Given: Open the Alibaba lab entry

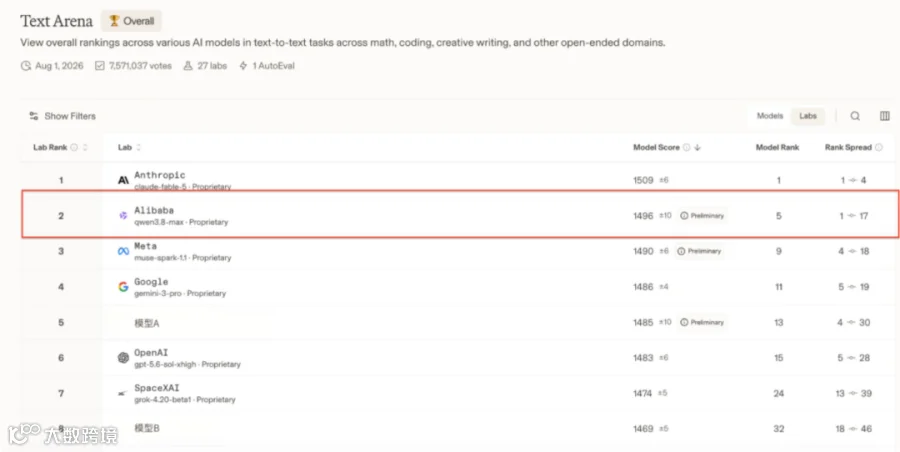Looking at the screenshot, I should 154,211.
